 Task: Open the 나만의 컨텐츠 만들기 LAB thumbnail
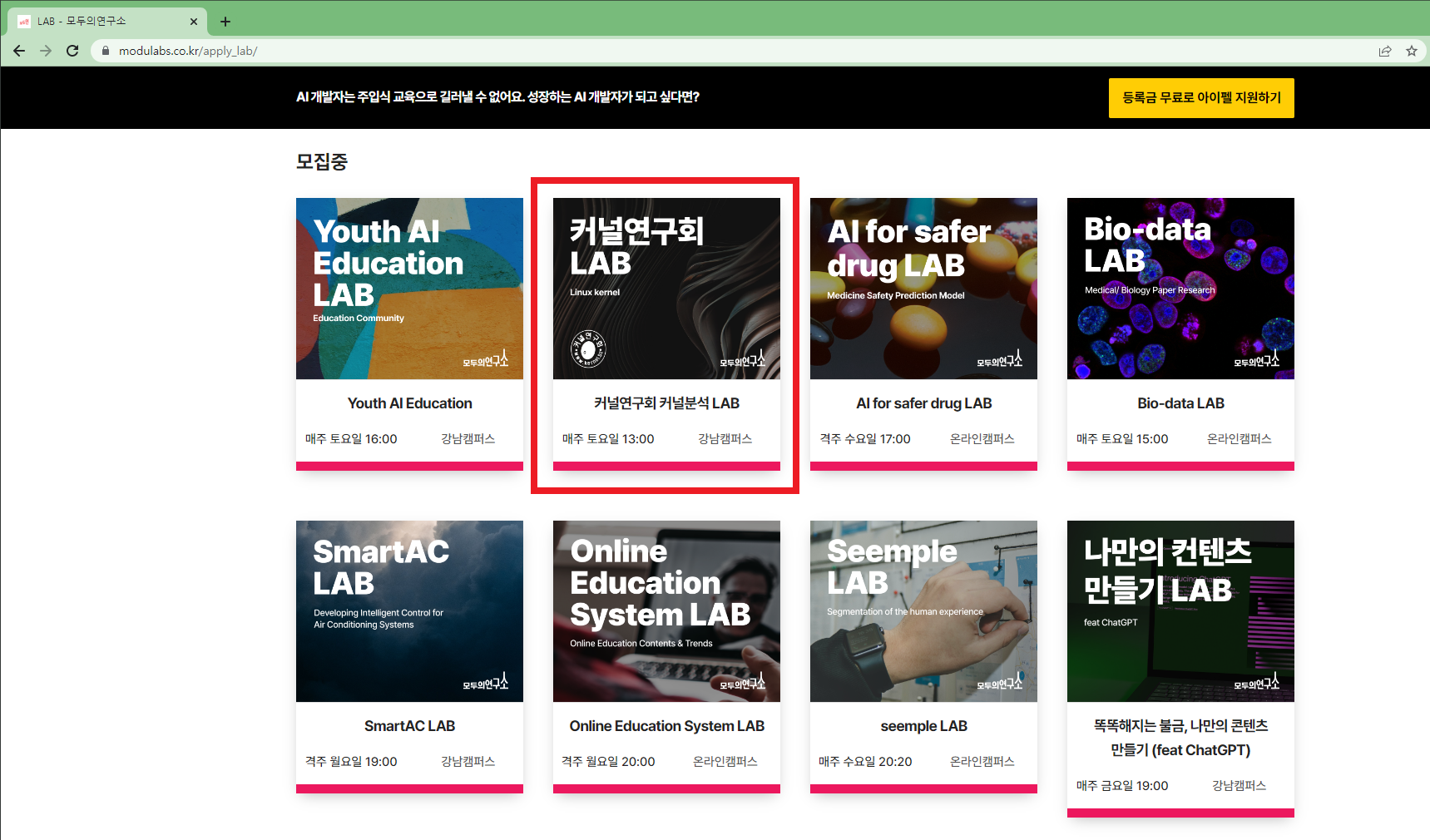[x=1180, y=611]
